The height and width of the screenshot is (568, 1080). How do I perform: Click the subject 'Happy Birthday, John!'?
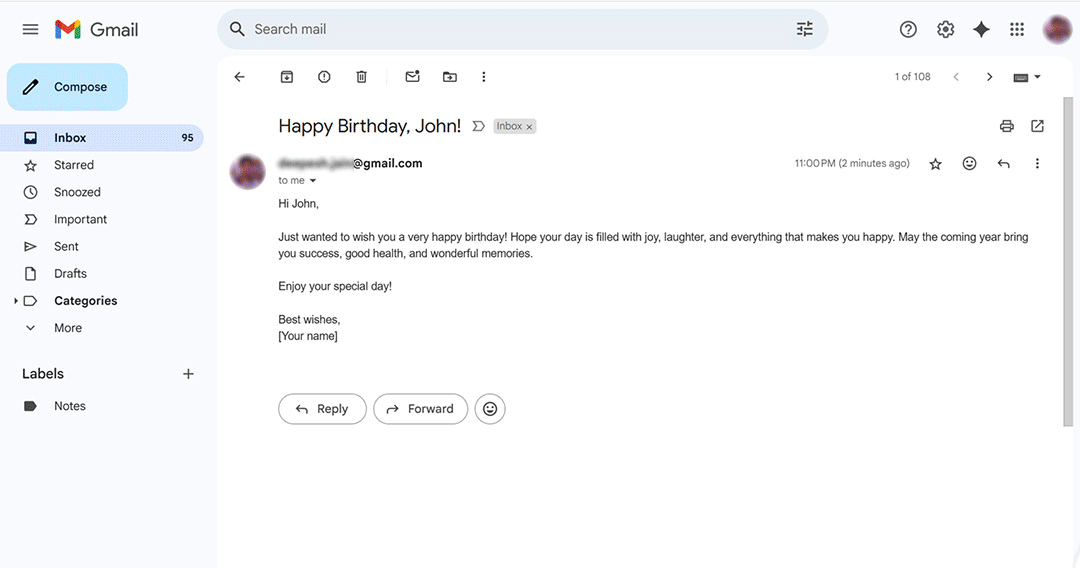(x=370, y=126)
